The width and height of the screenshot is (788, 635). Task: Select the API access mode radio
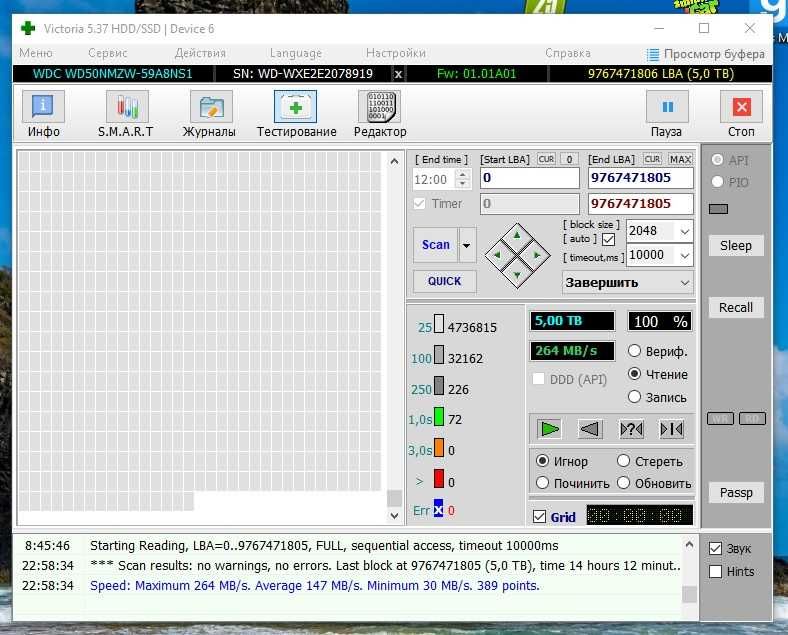tap(717, 160)
